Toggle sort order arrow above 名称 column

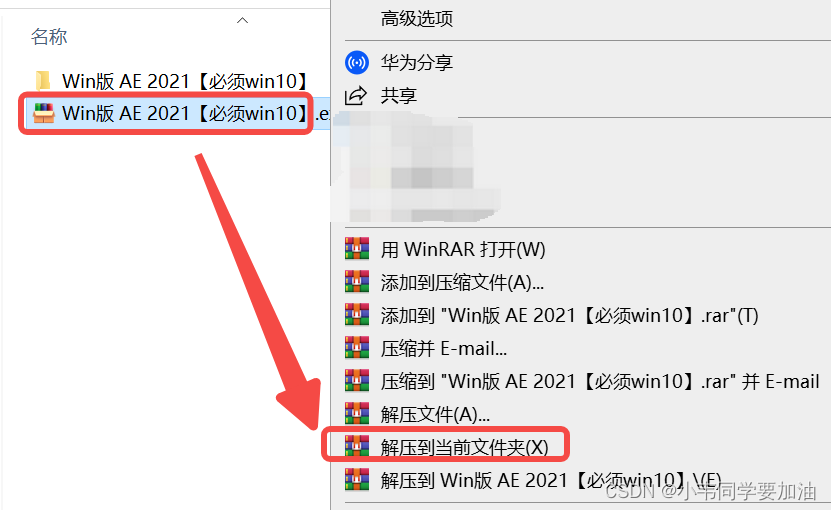(x=242, y=21)
